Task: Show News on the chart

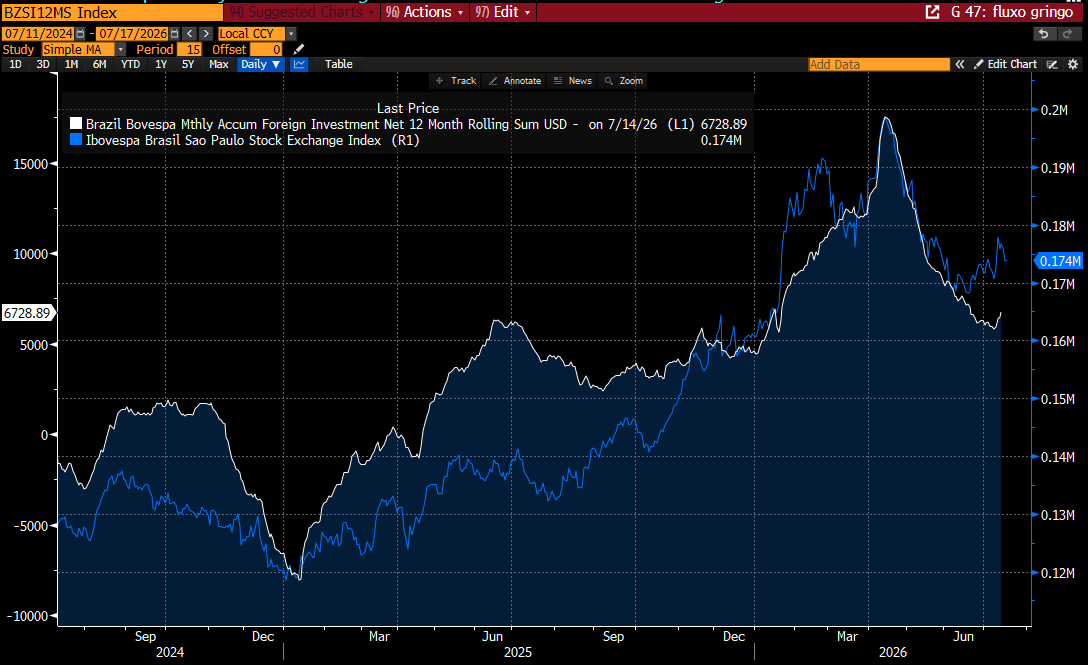Action: point(573,81)
